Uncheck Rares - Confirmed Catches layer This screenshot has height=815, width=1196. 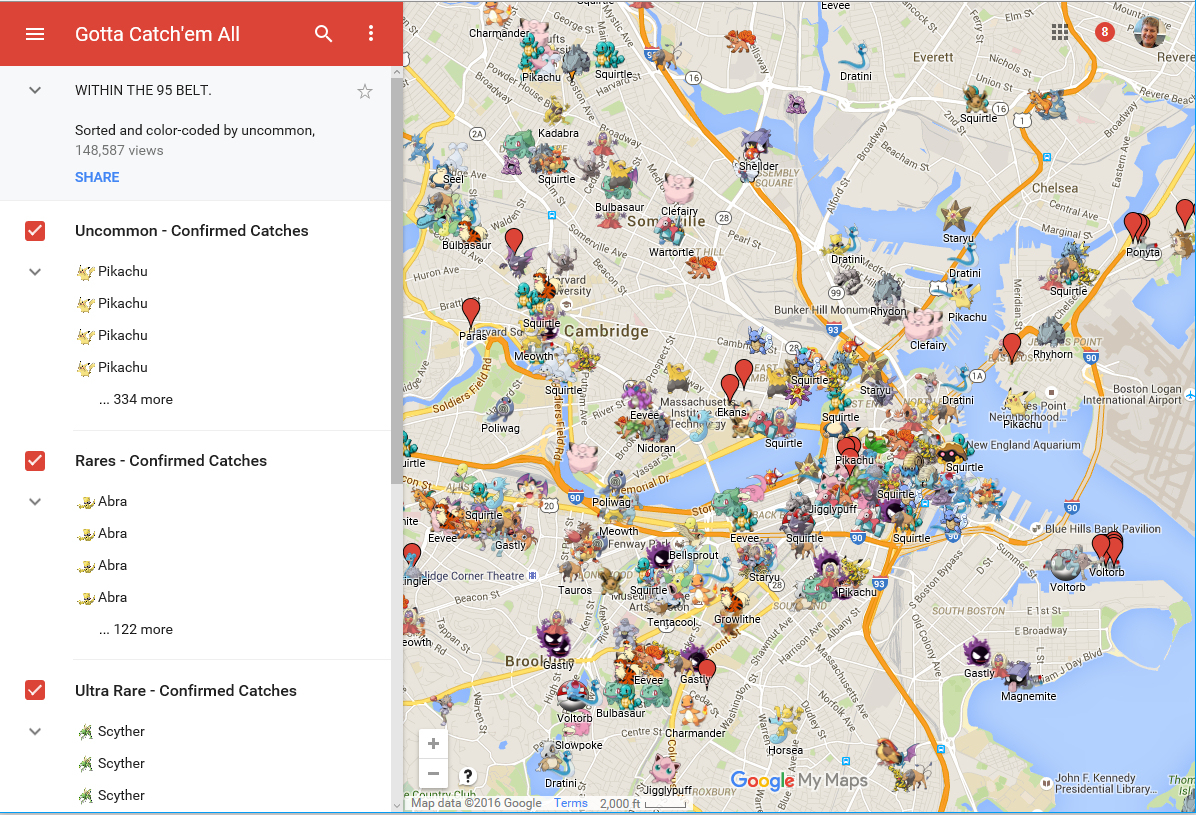point(35,461)
